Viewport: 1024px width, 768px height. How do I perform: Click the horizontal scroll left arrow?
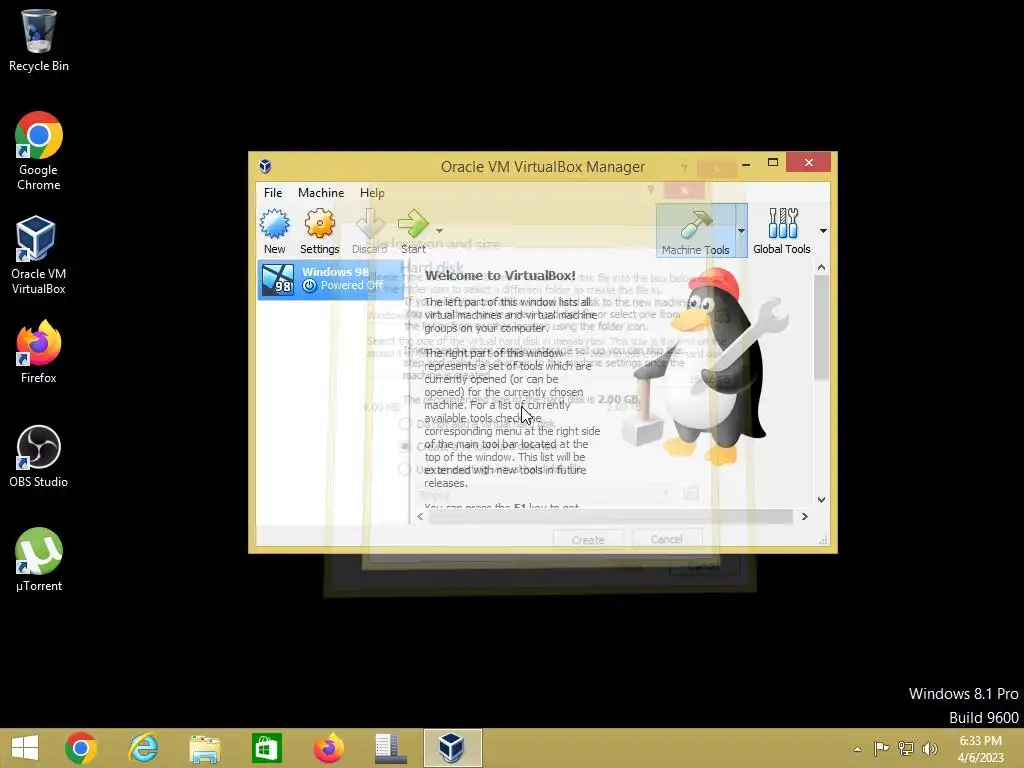click(x=420, y=517)
